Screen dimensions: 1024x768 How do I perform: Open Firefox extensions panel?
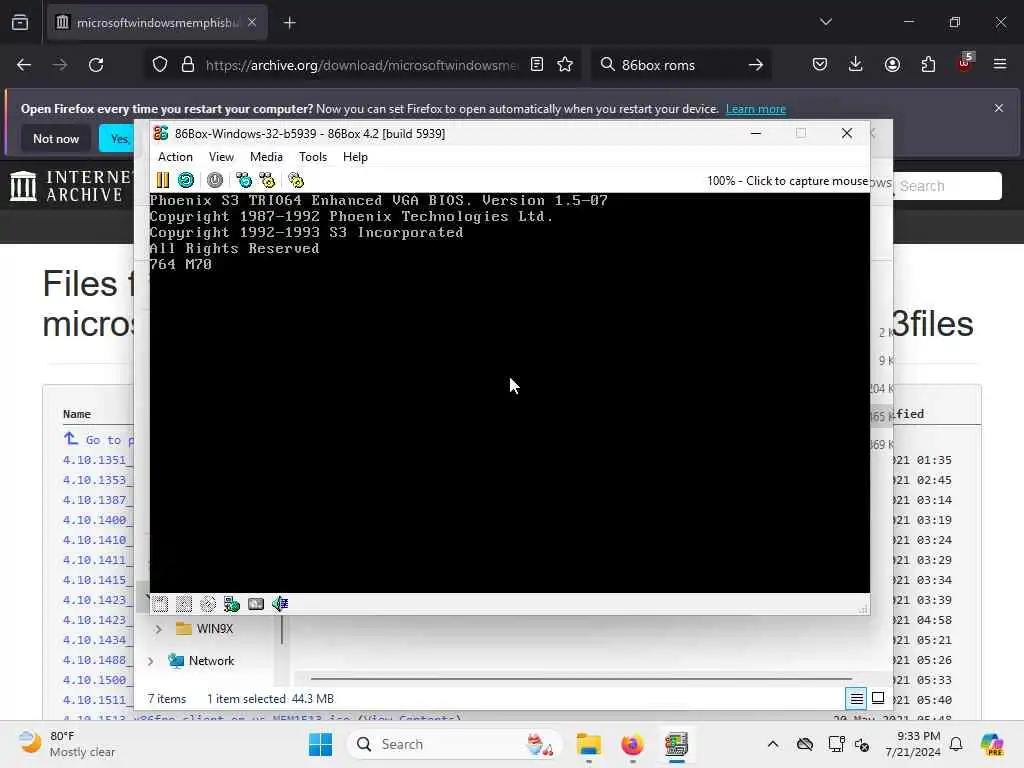tap(928, 64)
